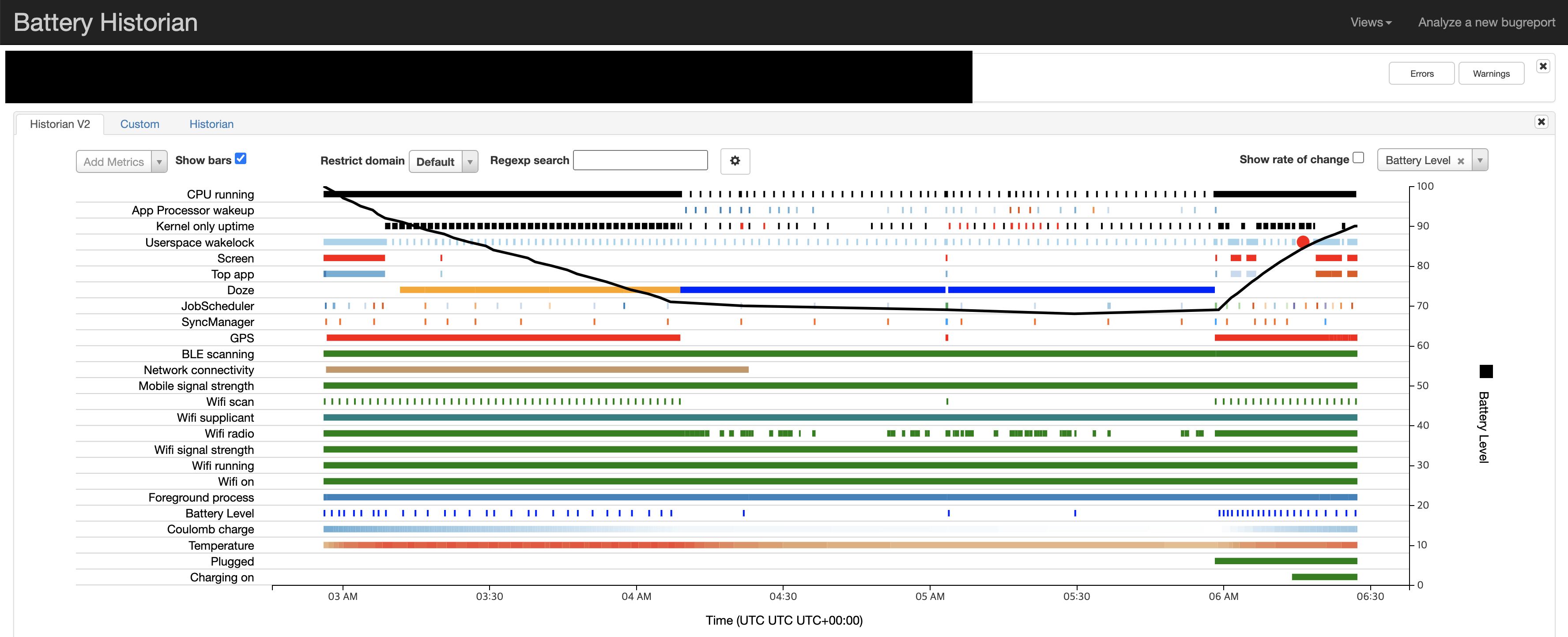1568x637 pixels.
Task: Select the Wifi radio row label
Action: pos(230,434)
